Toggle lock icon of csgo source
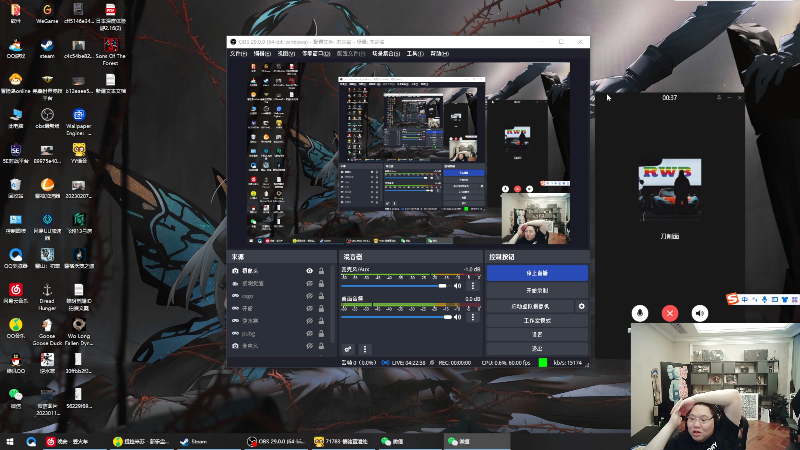800x450 pixels. pyautogui.click(x=321, y=296)
